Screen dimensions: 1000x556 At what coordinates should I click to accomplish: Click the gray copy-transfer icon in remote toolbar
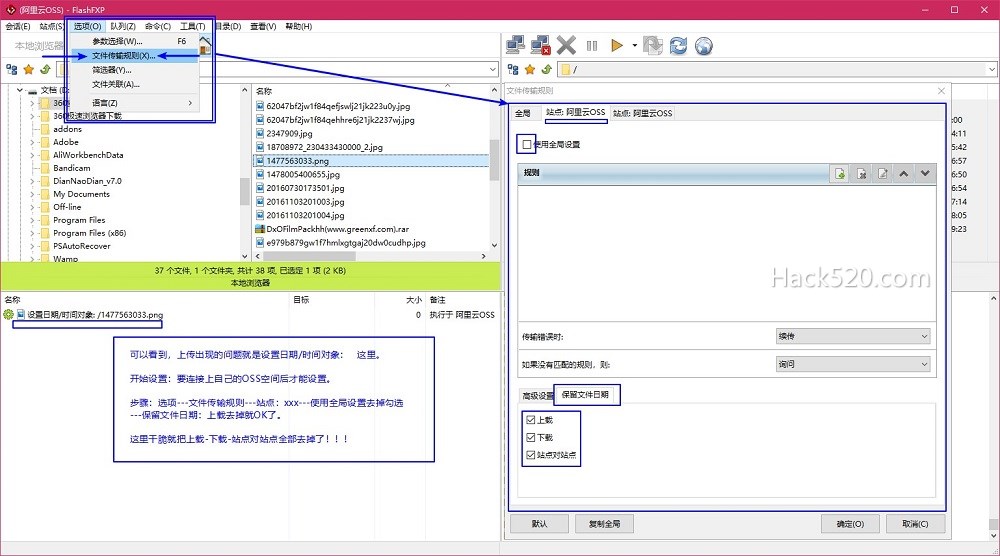653,45
